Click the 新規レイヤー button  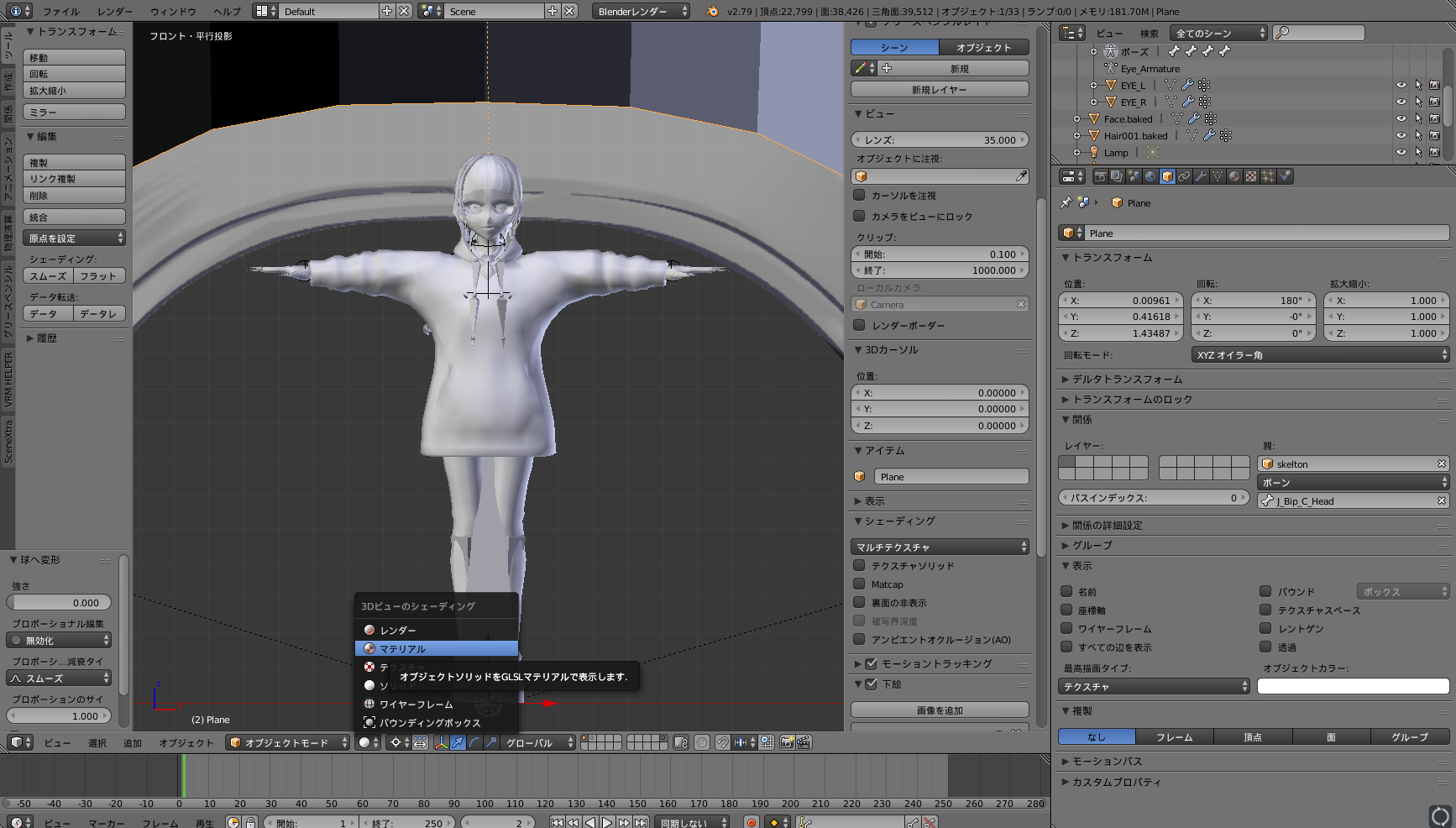pos(940,90)
